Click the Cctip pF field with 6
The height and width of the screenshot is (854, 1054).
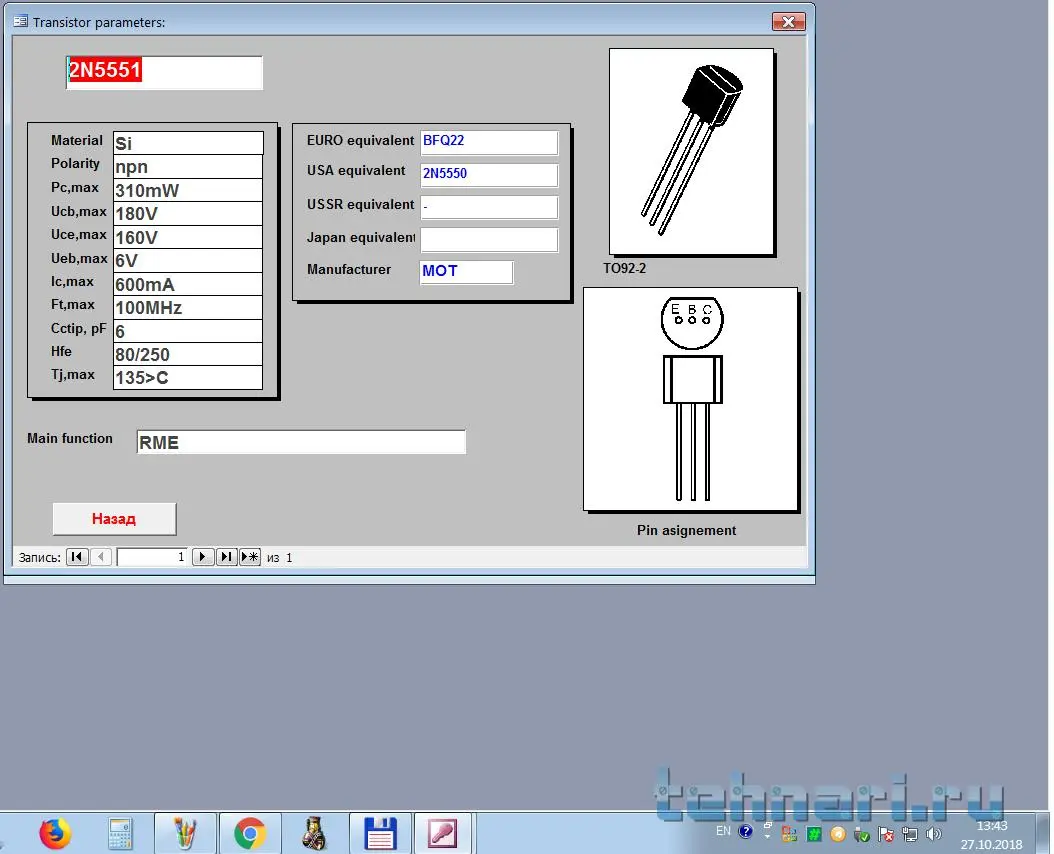(x=188, y=331)
